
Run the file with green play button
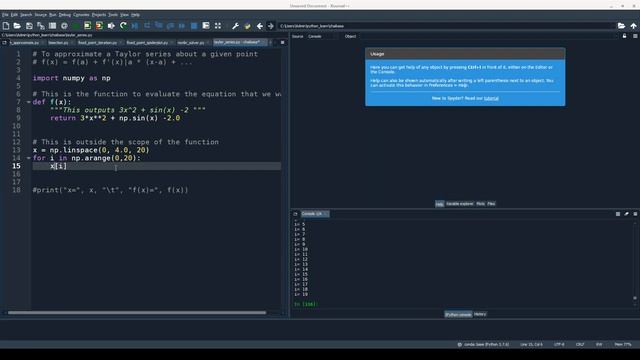tap(76, 26)
